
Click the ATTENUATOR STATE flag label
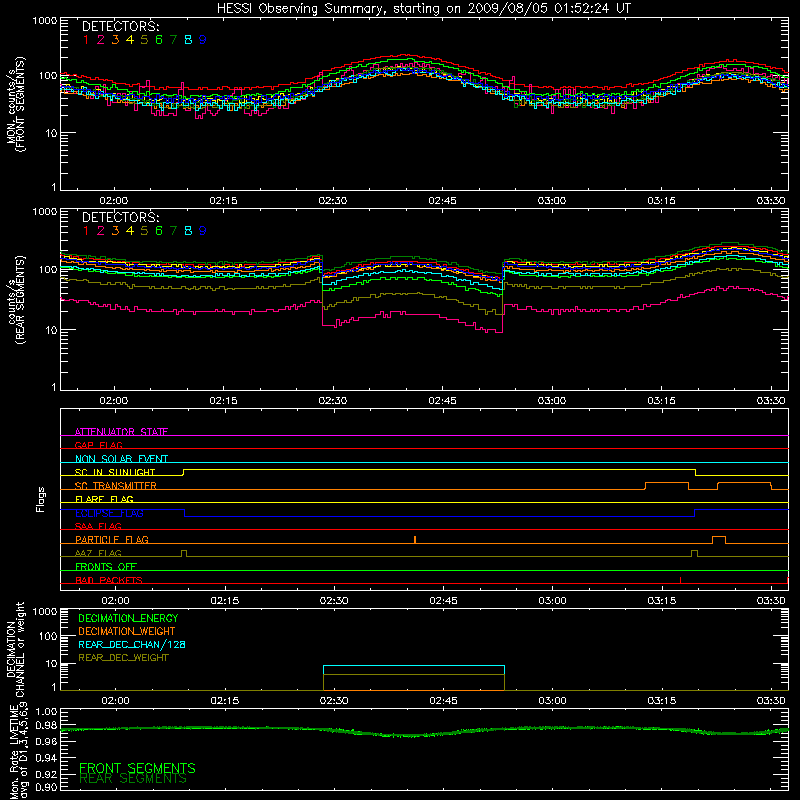coord(121,432)
